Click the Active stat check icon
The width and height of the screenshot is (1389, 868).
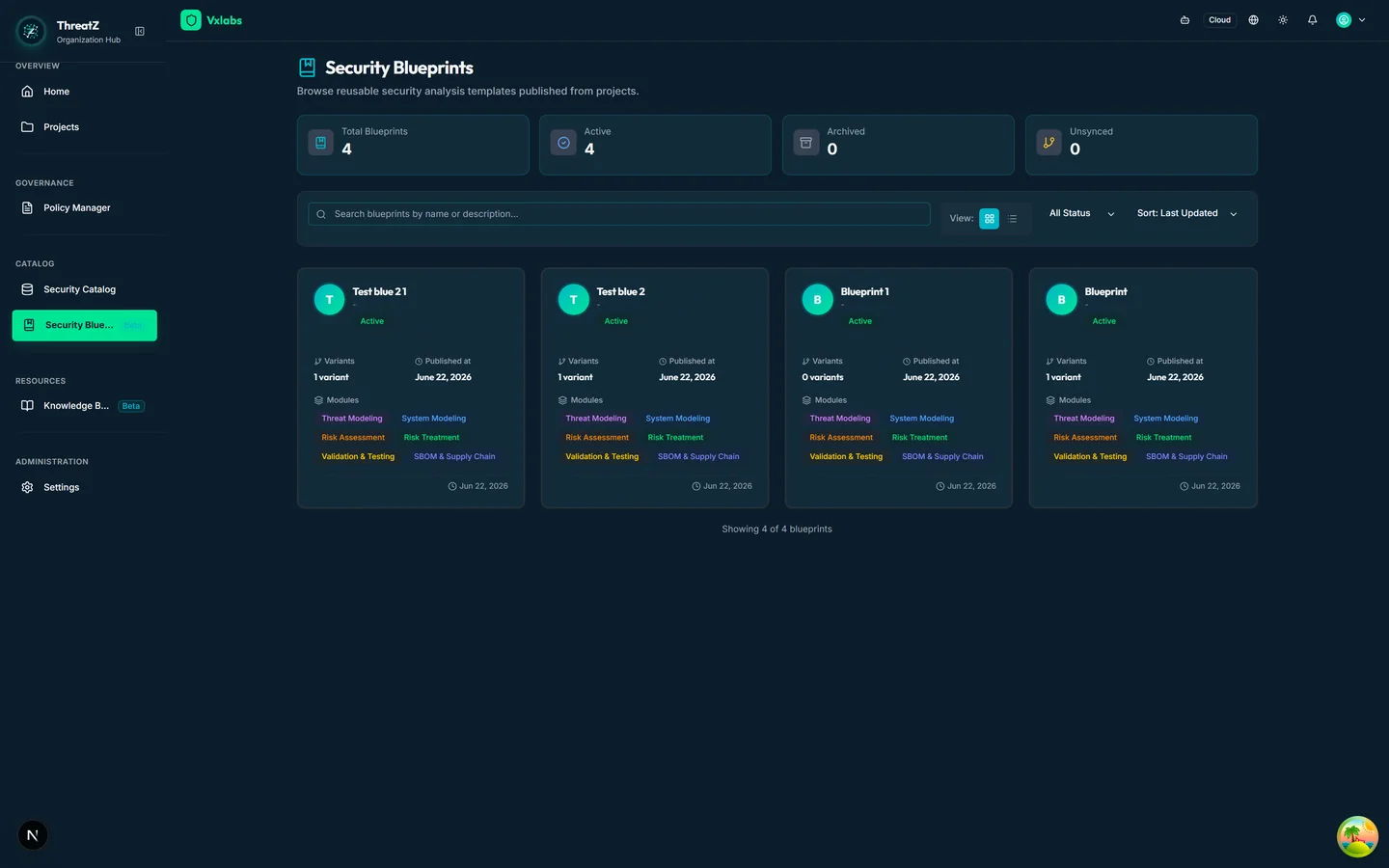point(563,143)
